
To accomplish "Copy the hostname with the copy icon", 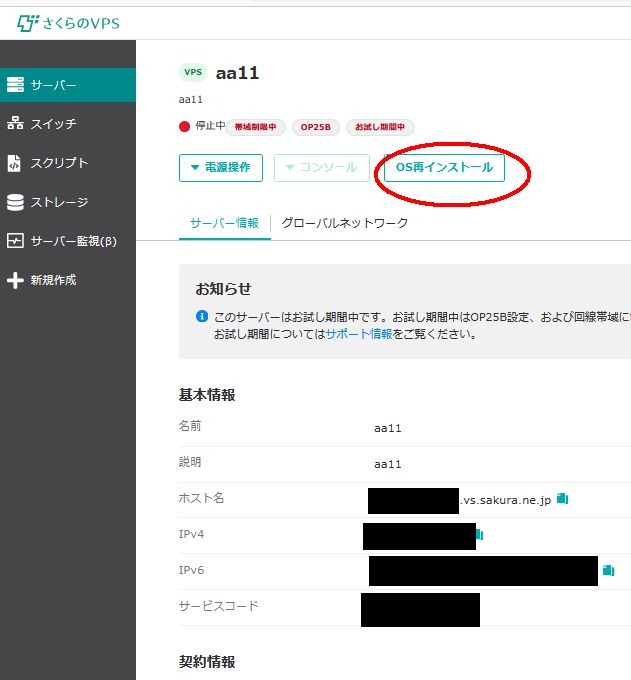I will point(562,498).
